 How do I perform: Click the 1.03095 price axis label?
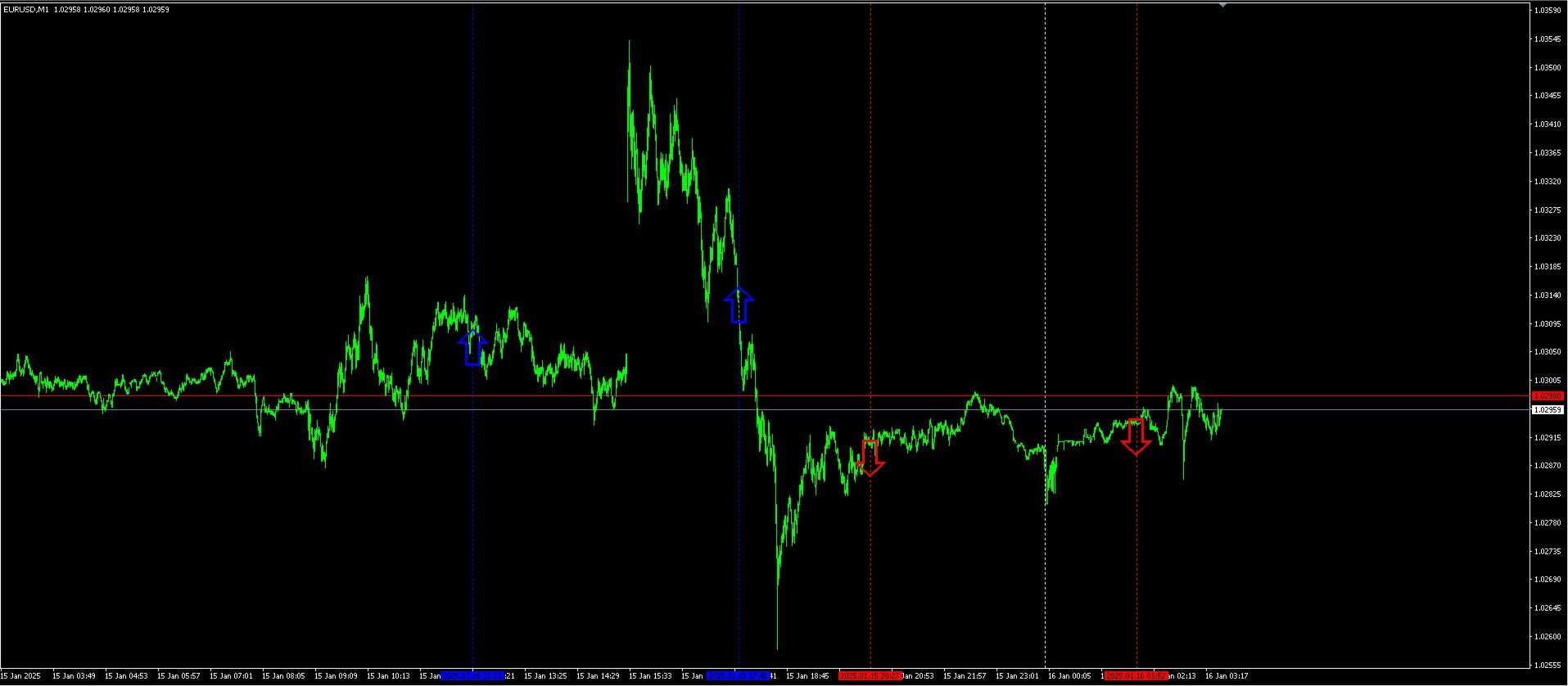1548,324
